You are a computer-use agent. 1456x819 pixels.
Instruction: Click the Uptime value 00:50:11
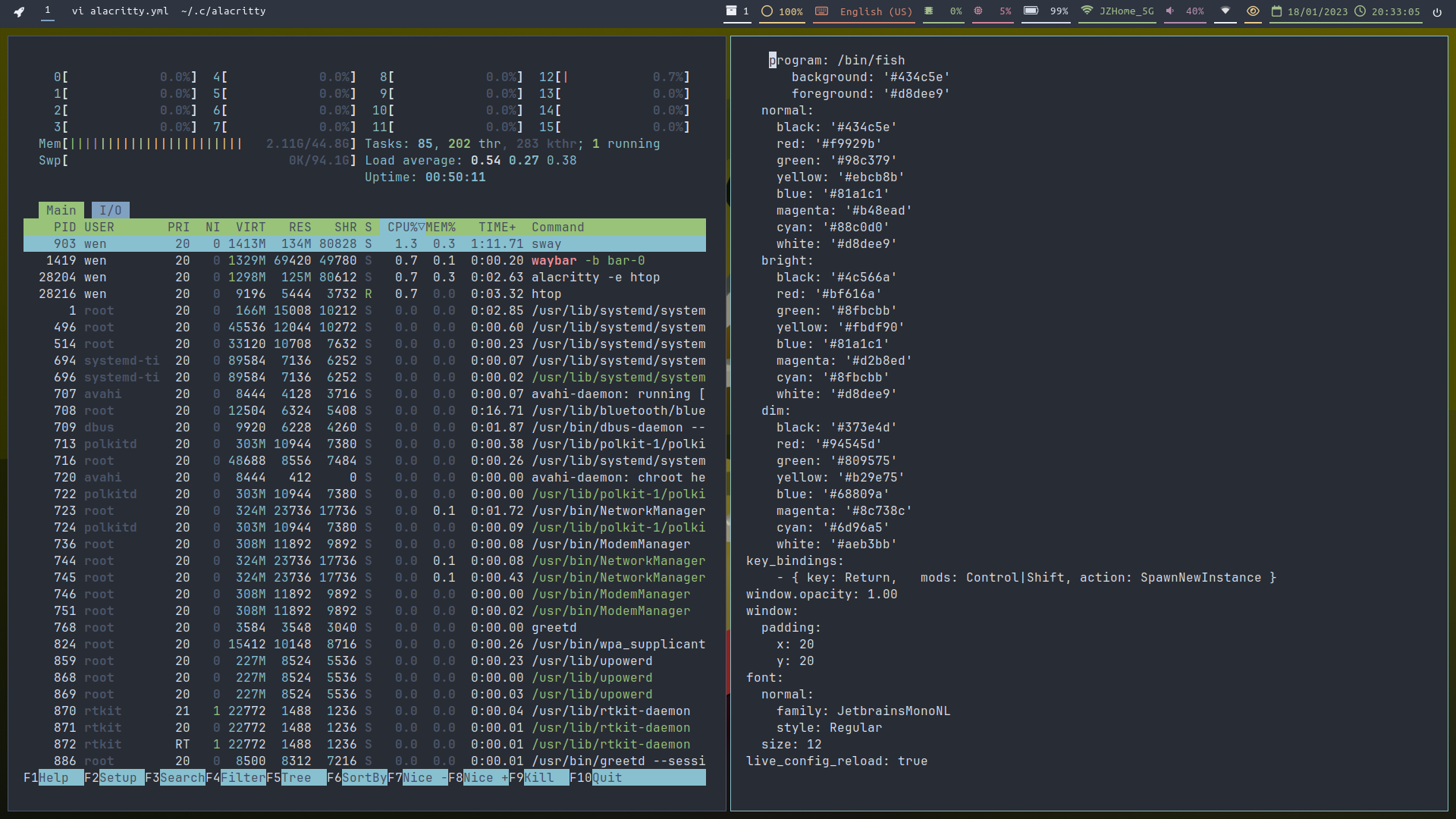coord(456,177)
